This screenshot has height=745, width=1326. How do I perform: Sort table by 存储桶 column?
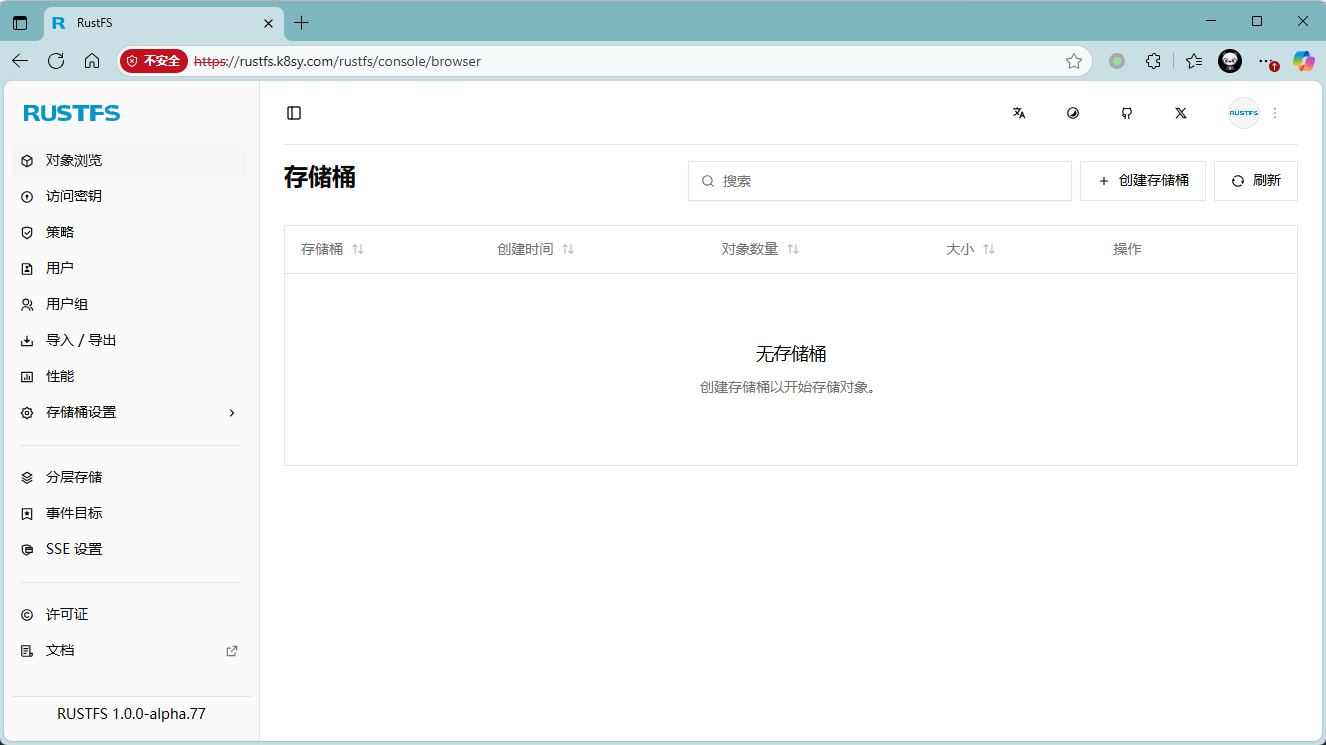point(358,249)
